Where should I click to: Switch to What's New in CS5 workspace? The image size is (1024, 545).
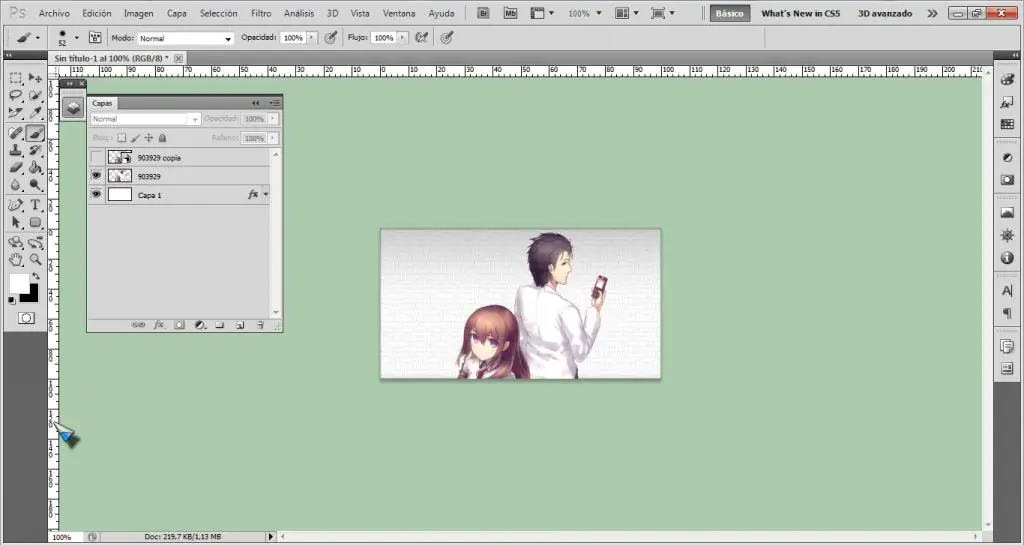coord(801,13)
